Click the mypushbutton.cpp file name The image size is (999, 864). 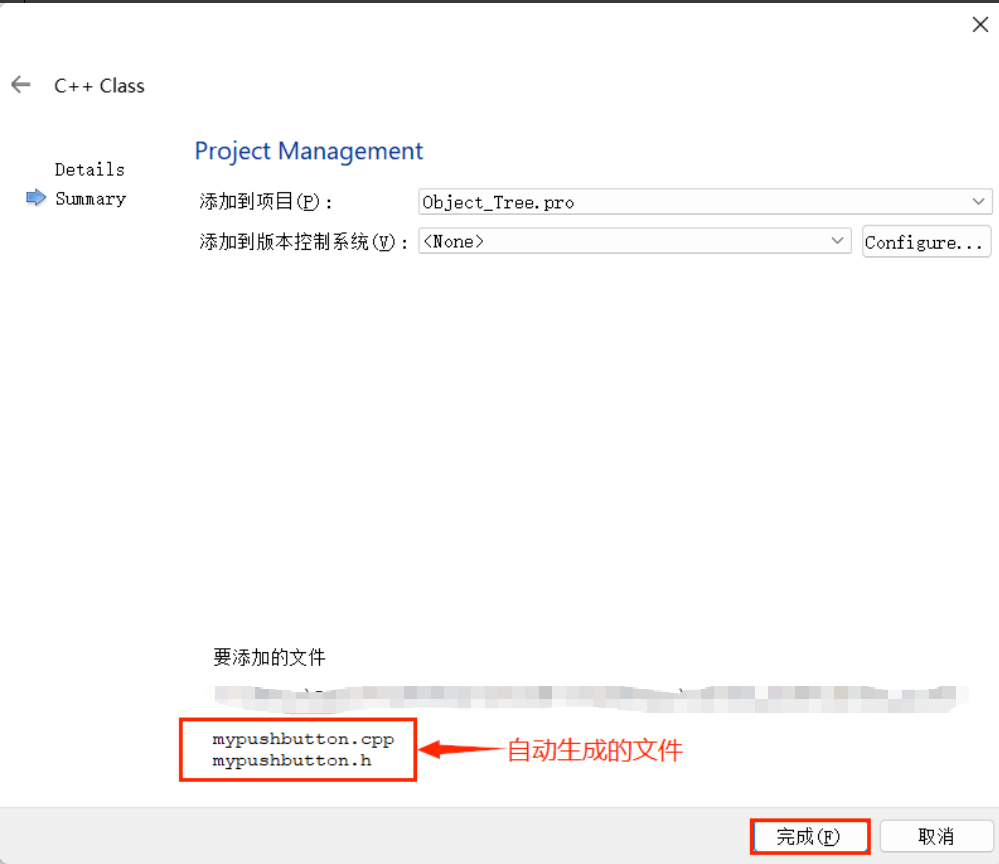(303, 739)
